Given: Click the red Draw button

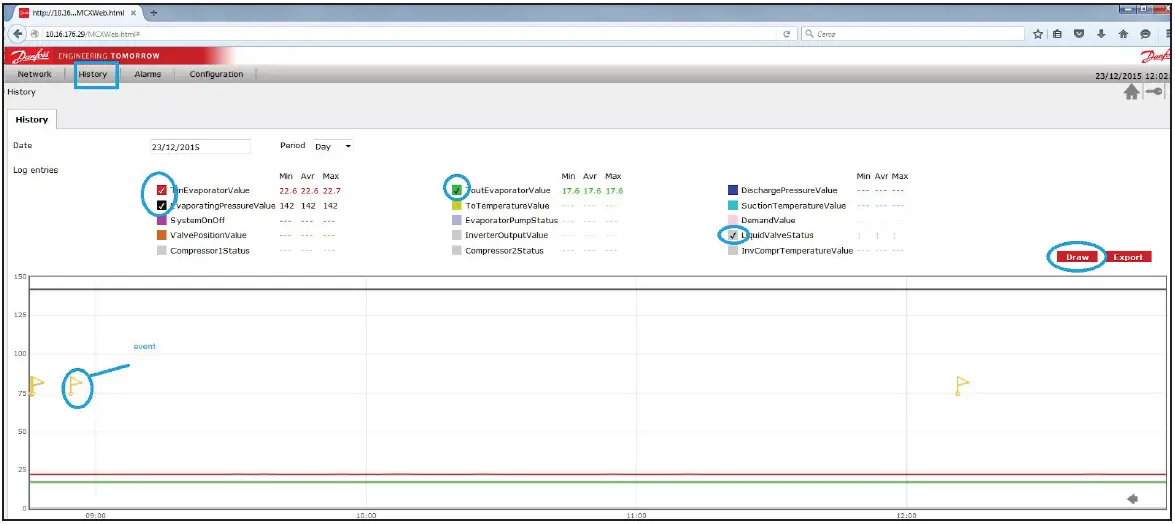Looking at the screenshot, I should [1078, 257].
